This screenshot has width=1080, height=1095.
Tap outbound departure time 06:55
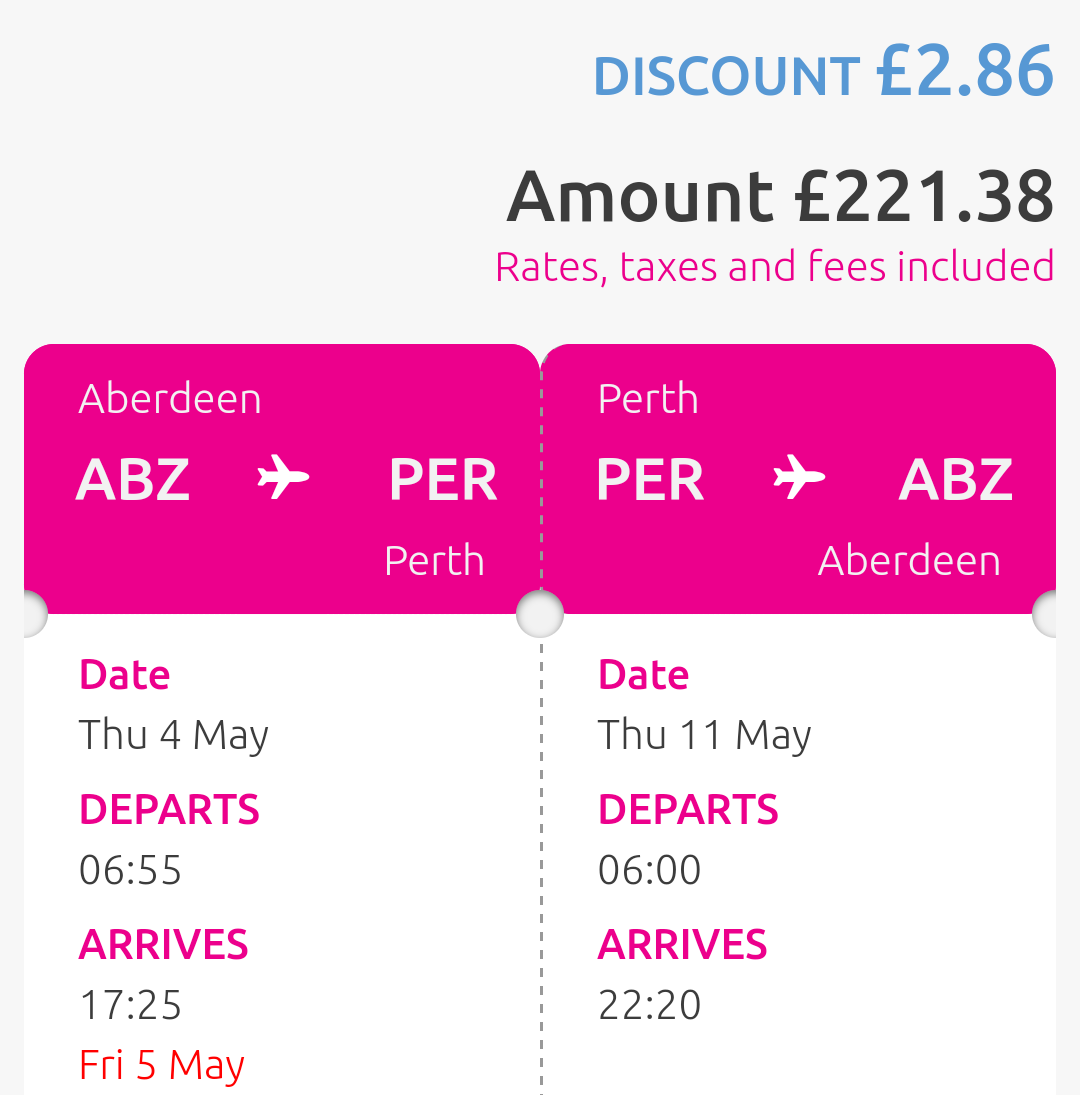pyautogui.click(x=131, y=870)
